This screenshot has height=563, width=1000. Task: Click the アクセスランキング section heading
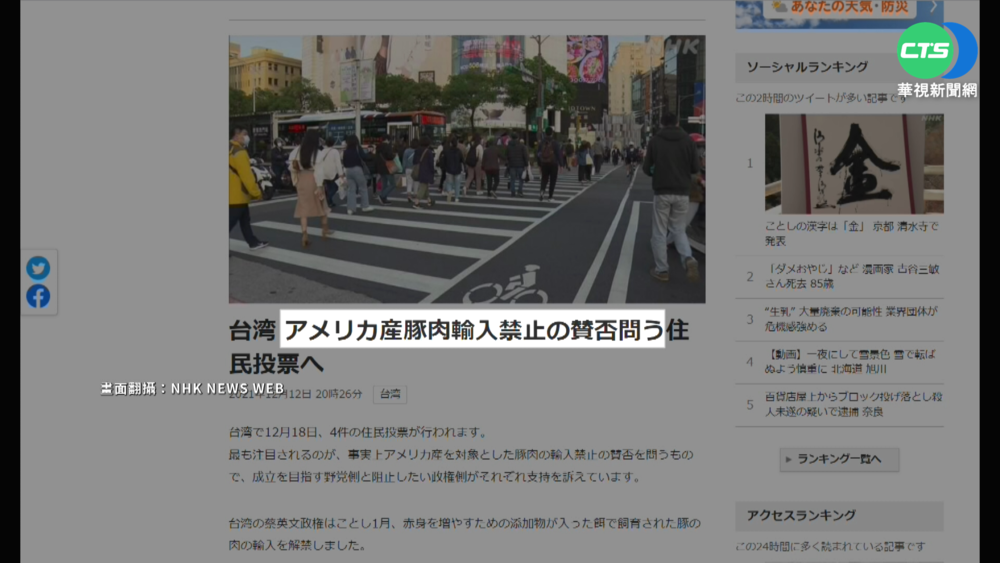(x=801, y=515)
